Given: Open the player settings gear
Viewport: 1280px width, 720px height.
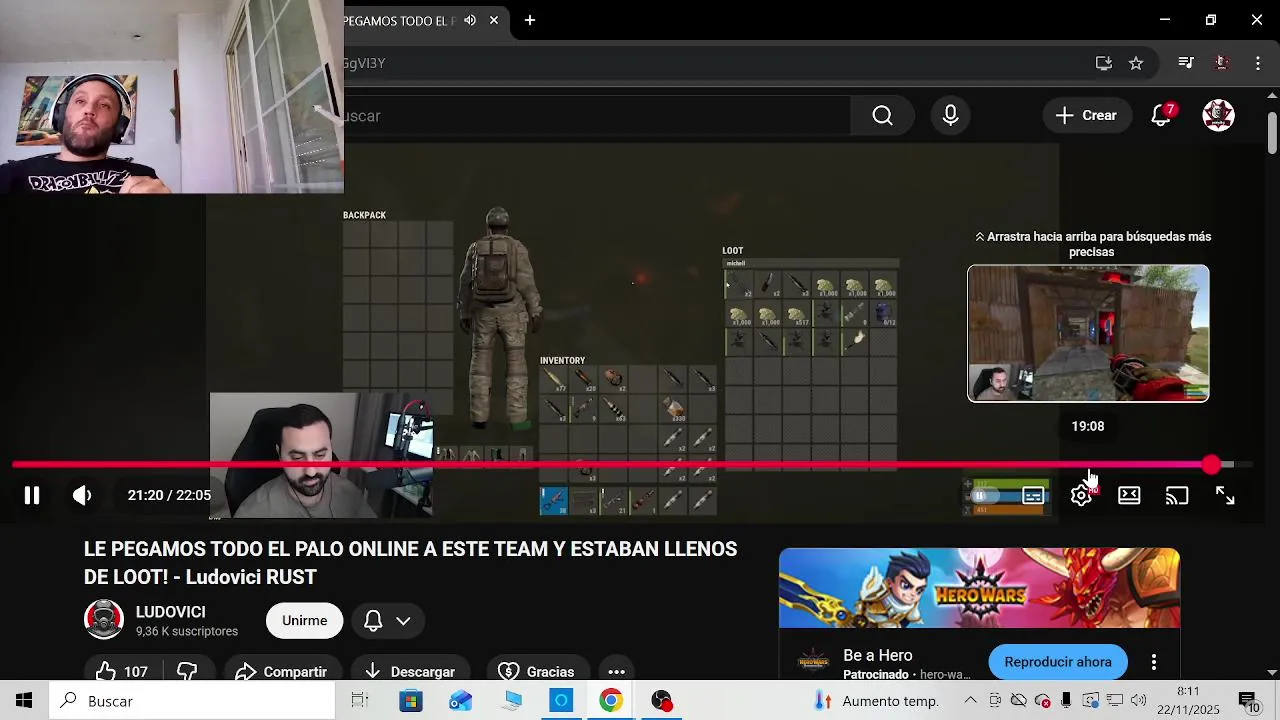Looking at the screenshot, I should [1081, 495].
